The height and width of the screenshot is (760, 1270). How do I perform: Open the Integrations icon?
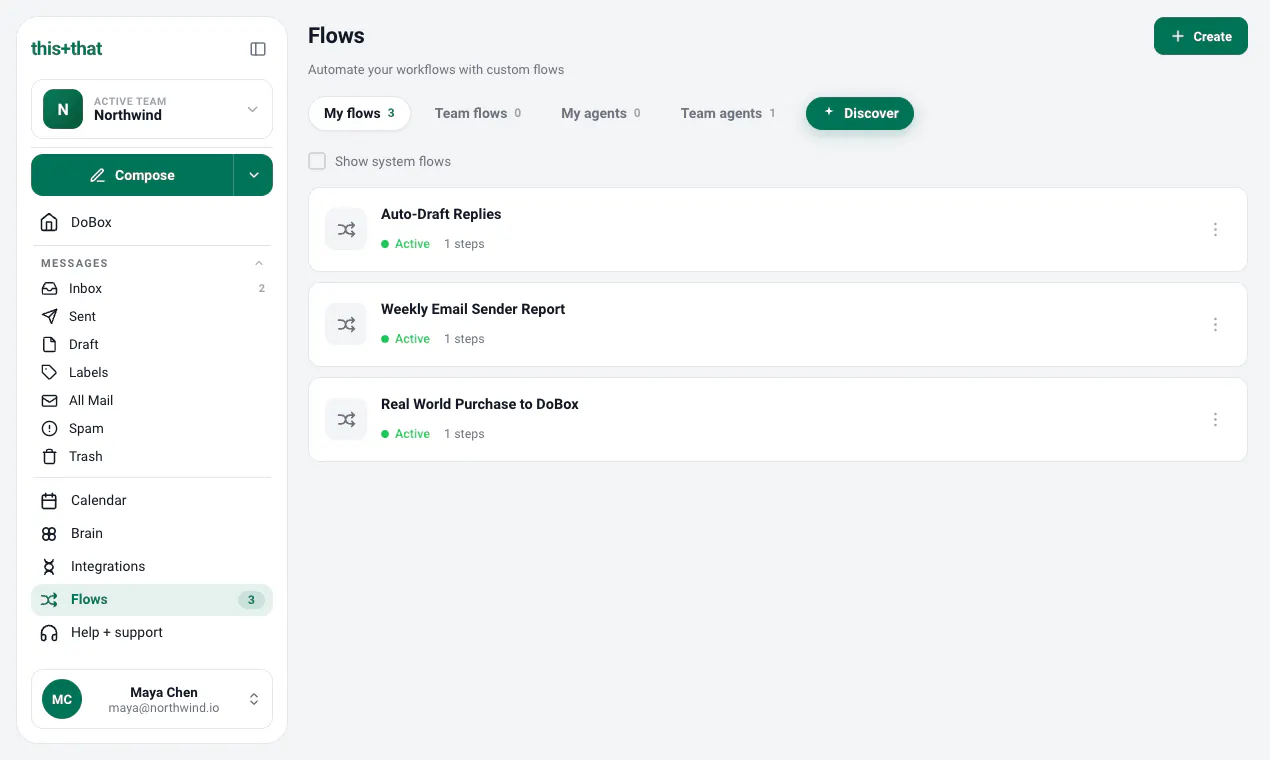pos(49,566)
